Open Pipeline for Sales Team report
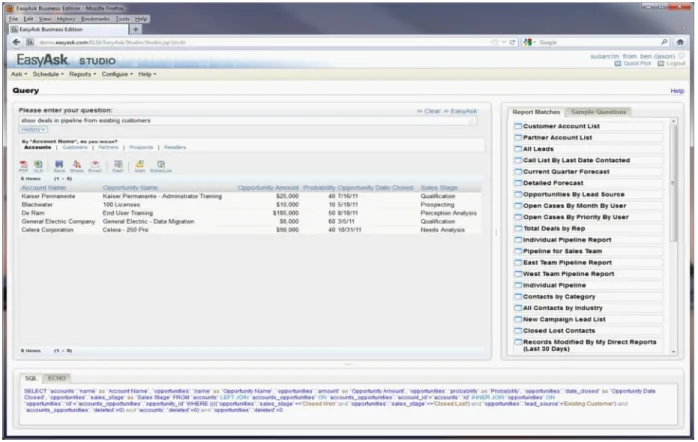This screenshot has width=698, height=442. [562, 251]
